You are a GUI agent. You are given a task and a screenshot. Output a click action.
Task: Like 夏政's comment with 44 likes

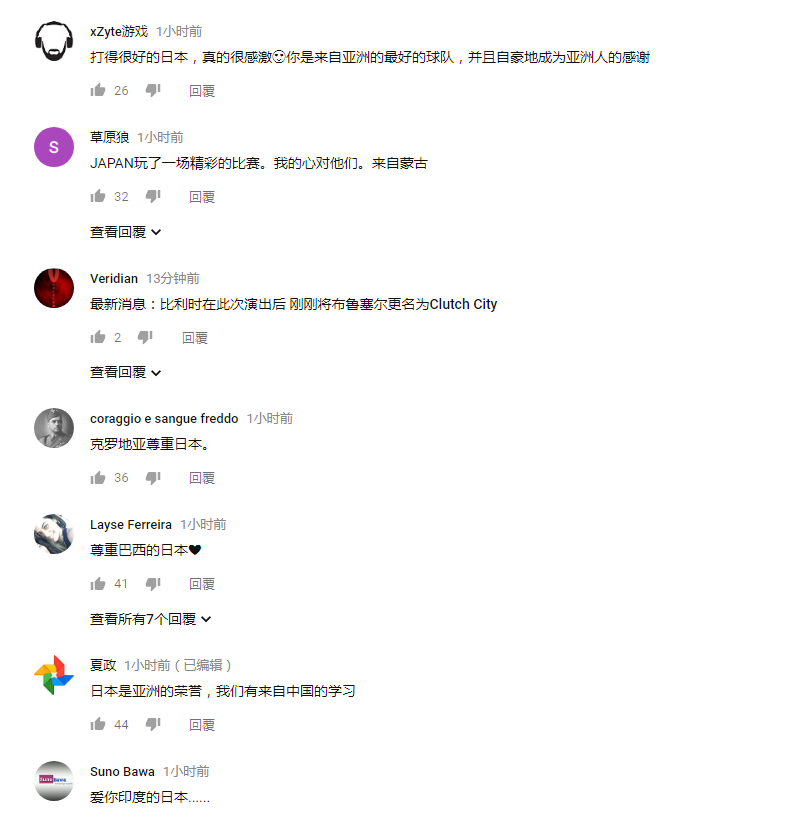(x=97, y=724)
